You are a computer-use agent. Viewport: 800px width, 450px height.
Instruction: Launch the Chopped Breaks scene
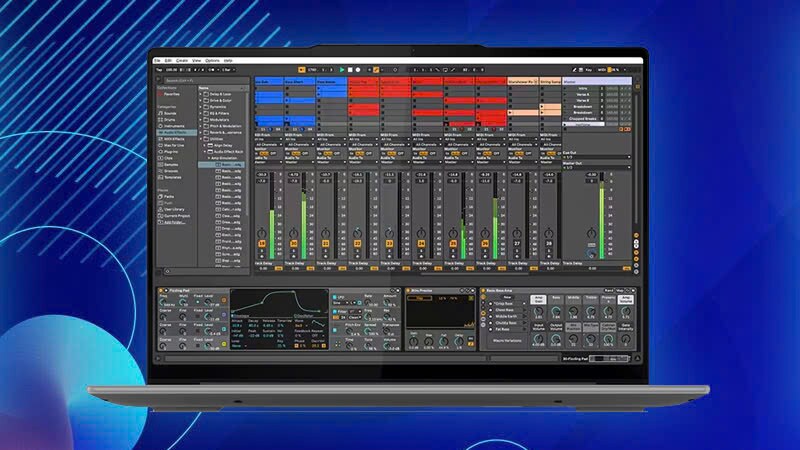pyautogui.click(x=565, y=119)
